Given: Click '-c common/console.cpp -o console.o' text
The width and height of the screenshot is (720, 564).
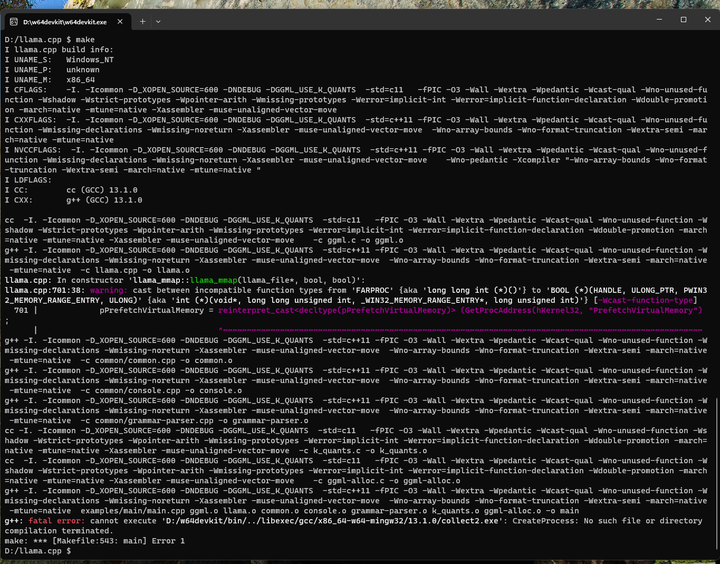Looking at the screenshot, I should (161, 391).
